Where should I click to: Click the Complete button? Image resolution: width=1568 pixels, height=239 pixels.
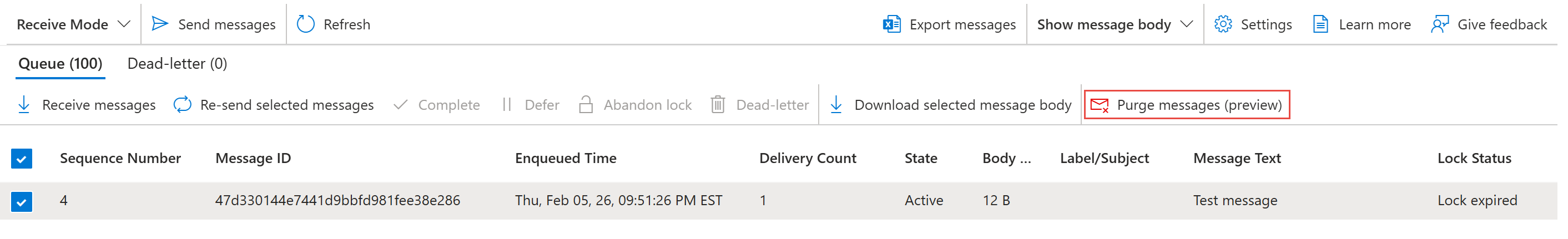coord(437,105)
